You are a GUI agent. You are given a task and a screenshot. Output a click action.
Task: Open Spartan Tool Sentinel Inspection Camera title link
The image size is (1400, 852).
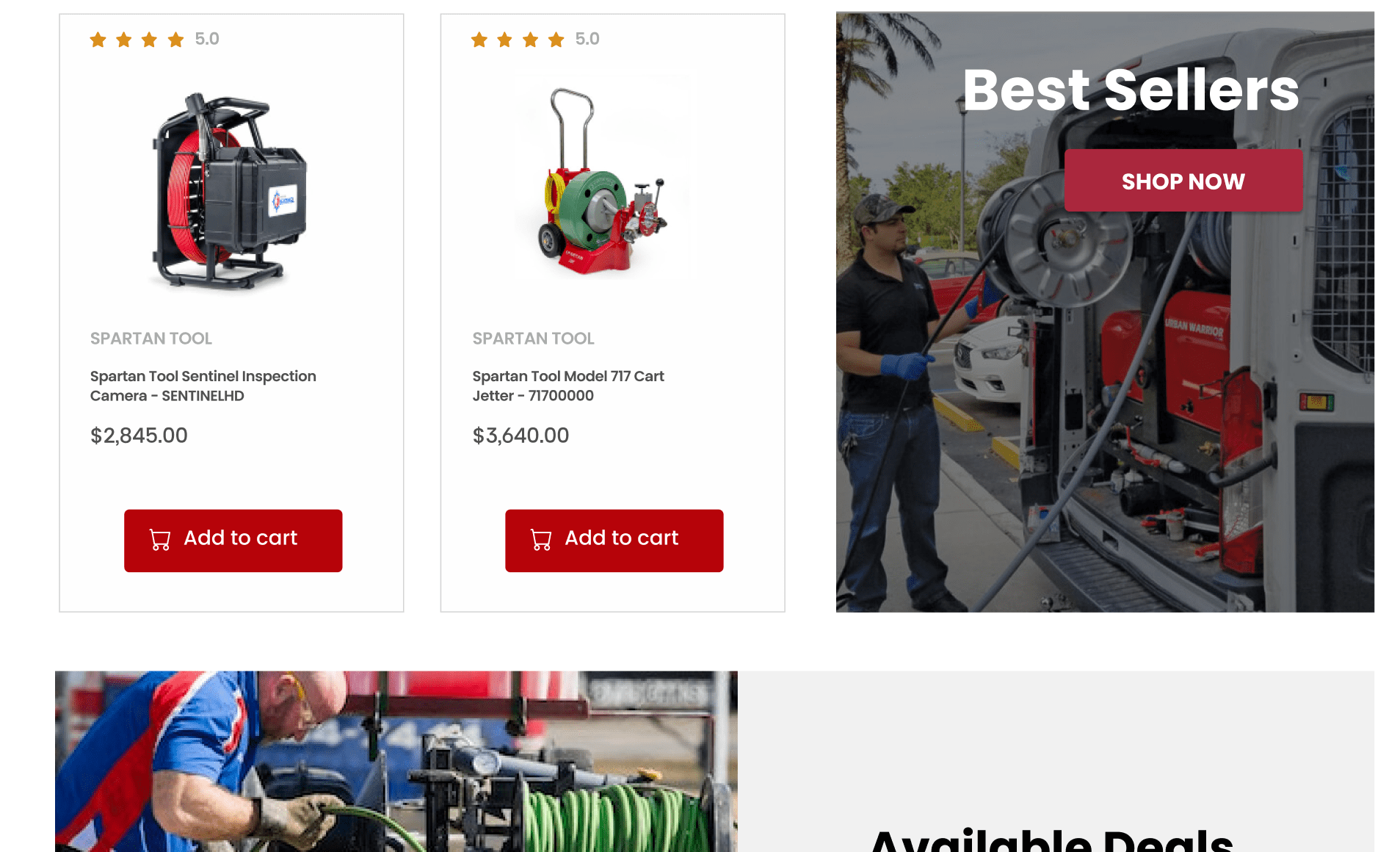tap(203, 386)
